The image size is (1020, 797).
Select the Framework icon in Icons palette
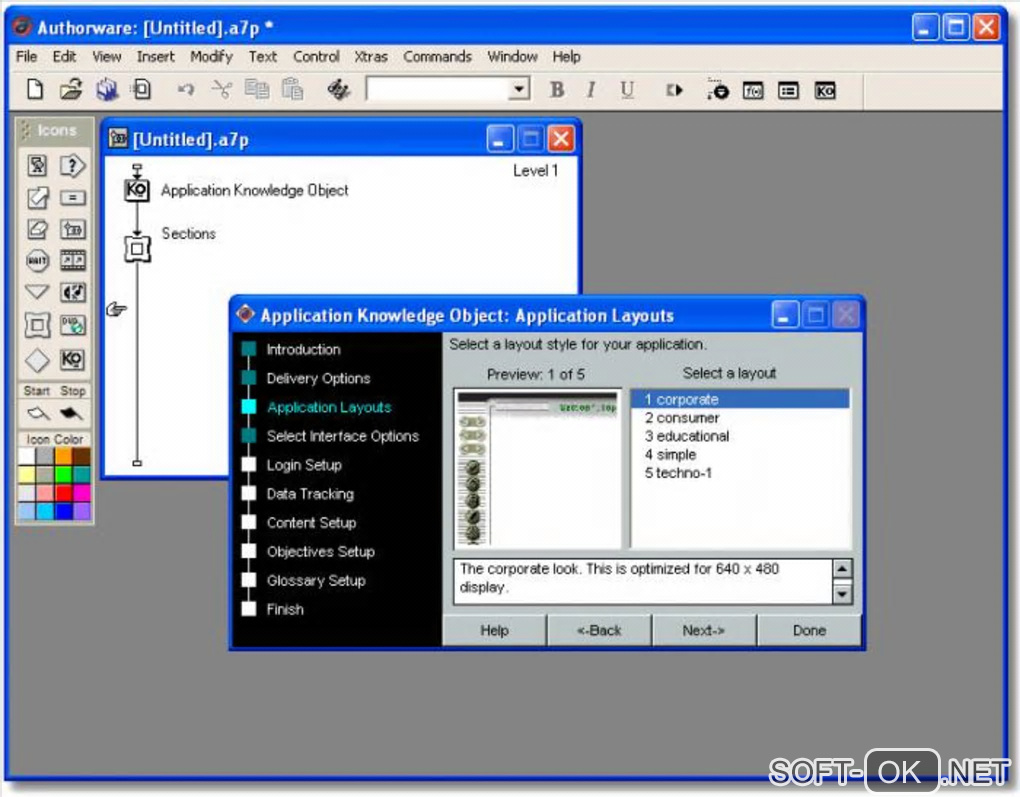(37, 325)
